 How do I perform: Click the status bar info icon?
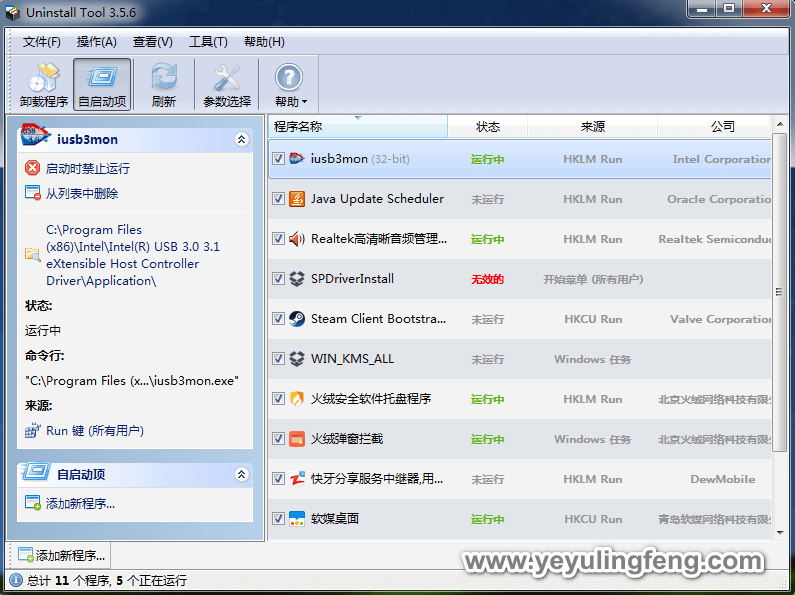pos(16,580)
